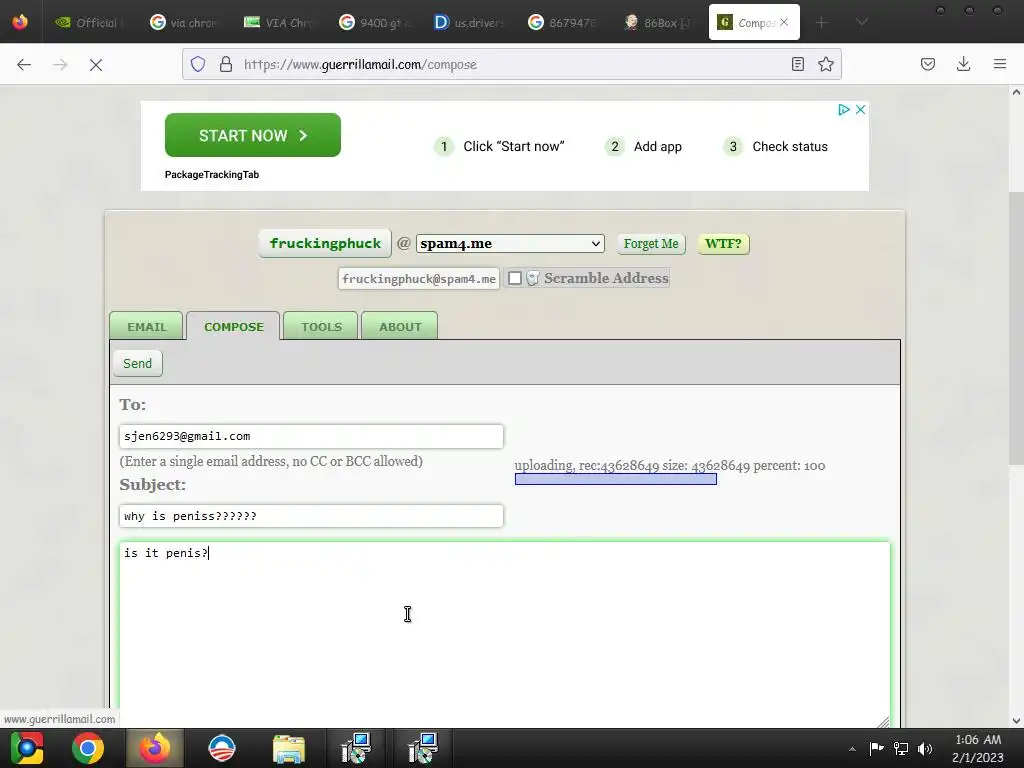Toggle reader view icon in address bar
This screenshot has height=768, width=1024.
[797, 64]
